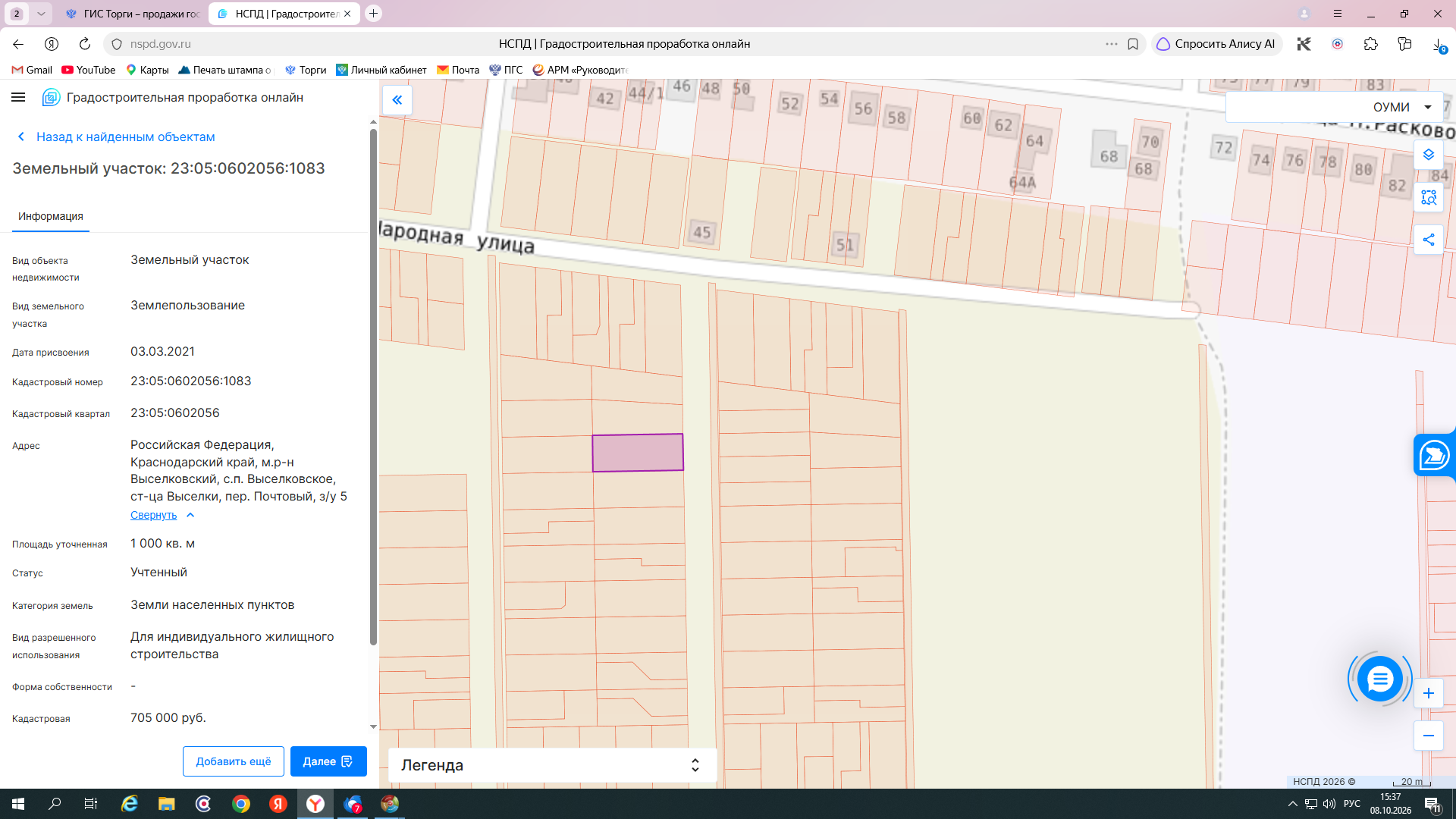Image resolution: width=1456 pixels, height=819 pixels.
Task: Zoom out the map with minus button
Action: [x=1429, y=736]
